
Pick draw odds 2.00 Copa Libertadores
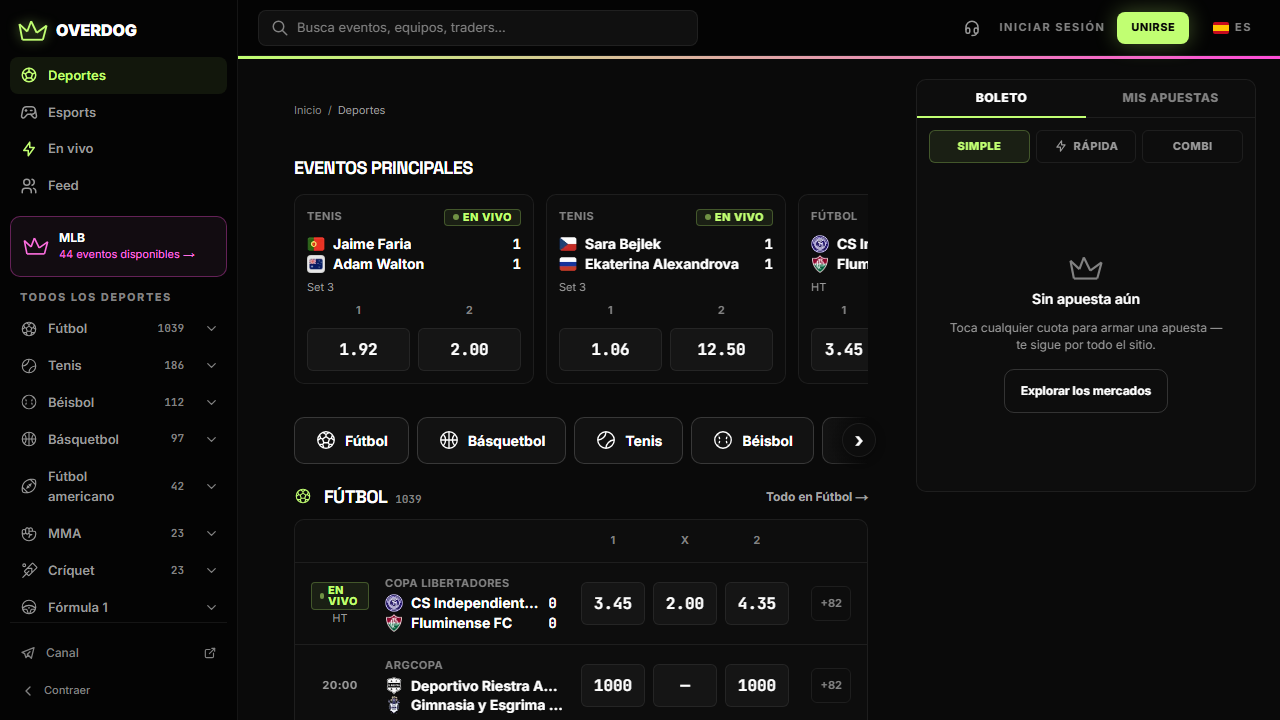[685, 604]
